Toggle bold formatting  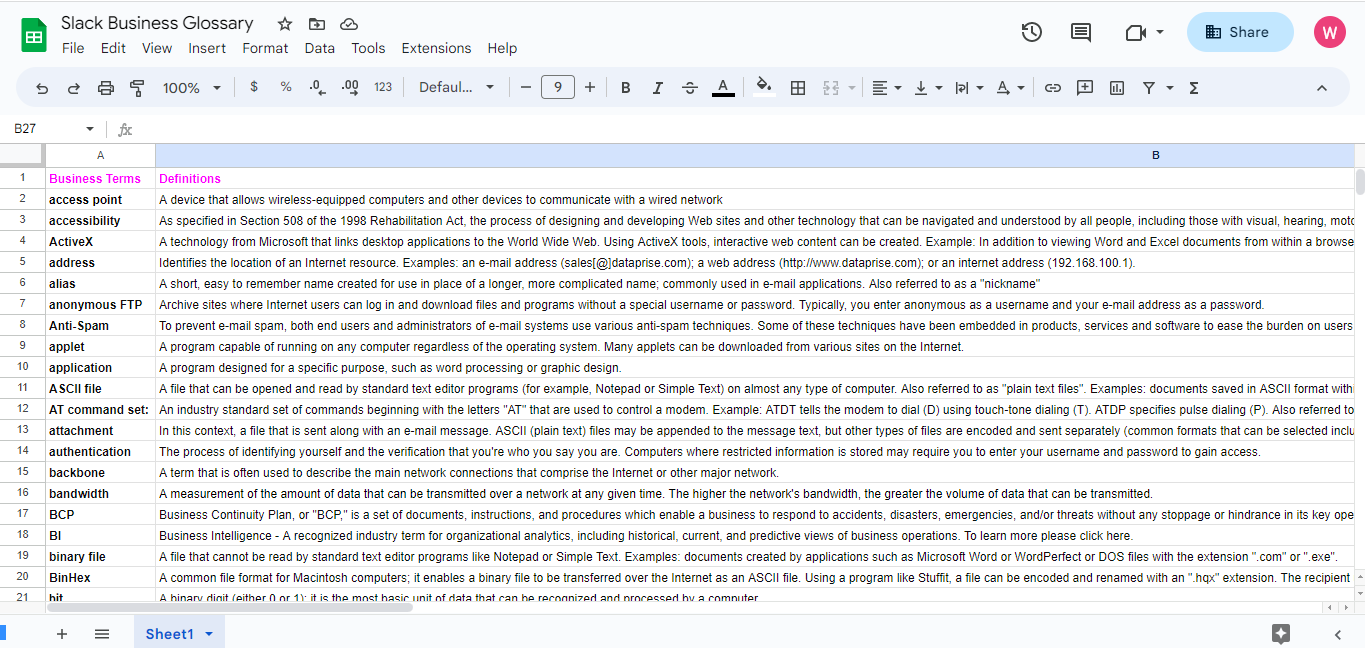[626, 88]
